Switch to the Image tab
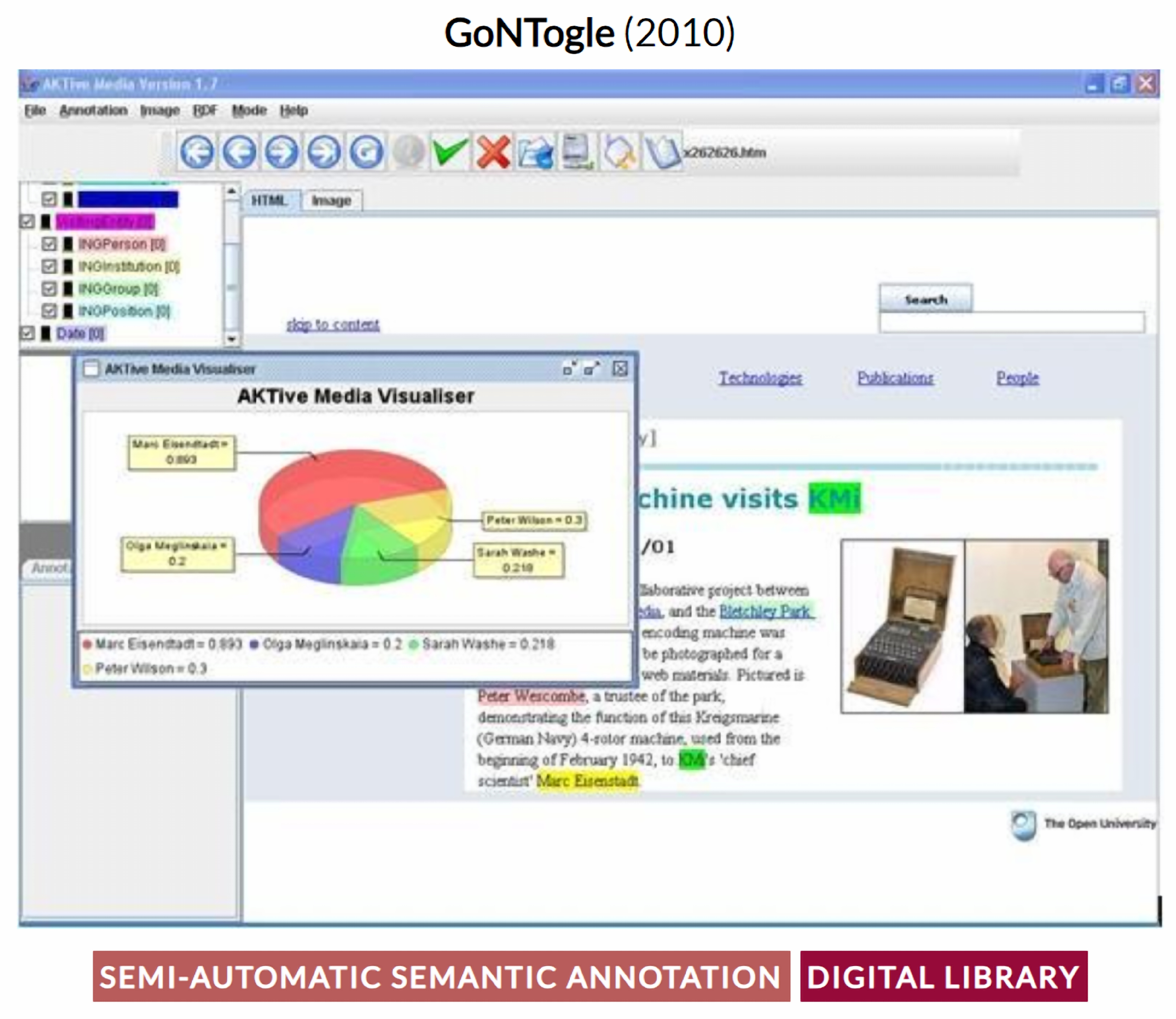This screenshot has width=1176, height=1019. (331, 200)
